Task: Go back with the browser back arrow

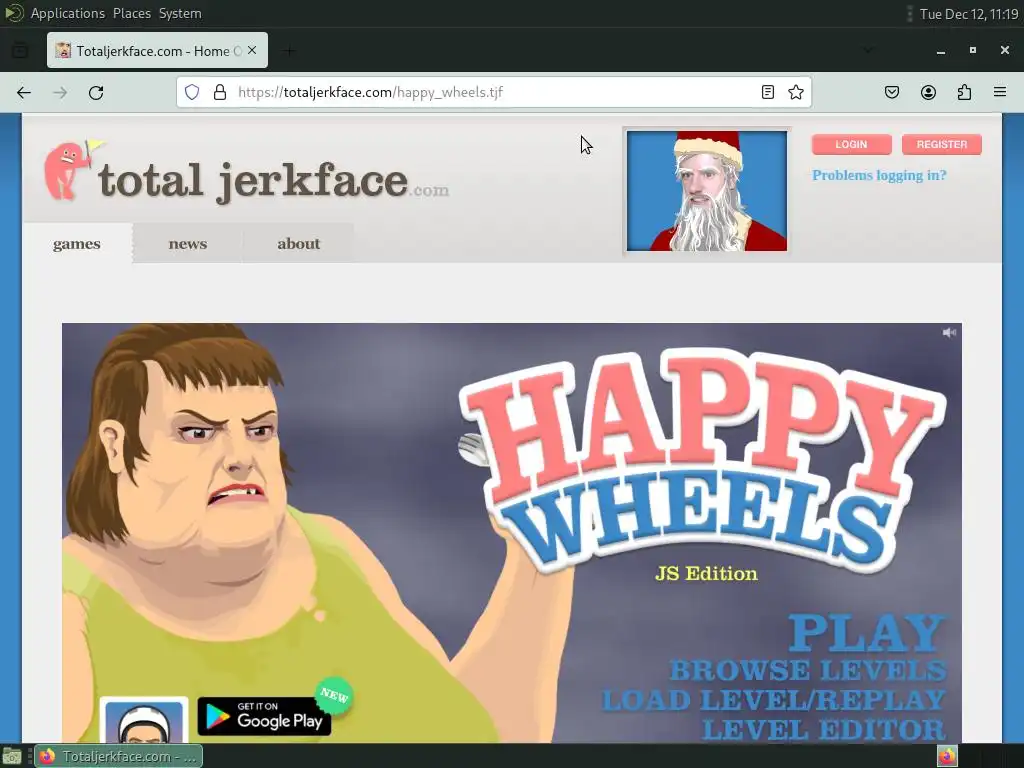Action: pos(24,93)
